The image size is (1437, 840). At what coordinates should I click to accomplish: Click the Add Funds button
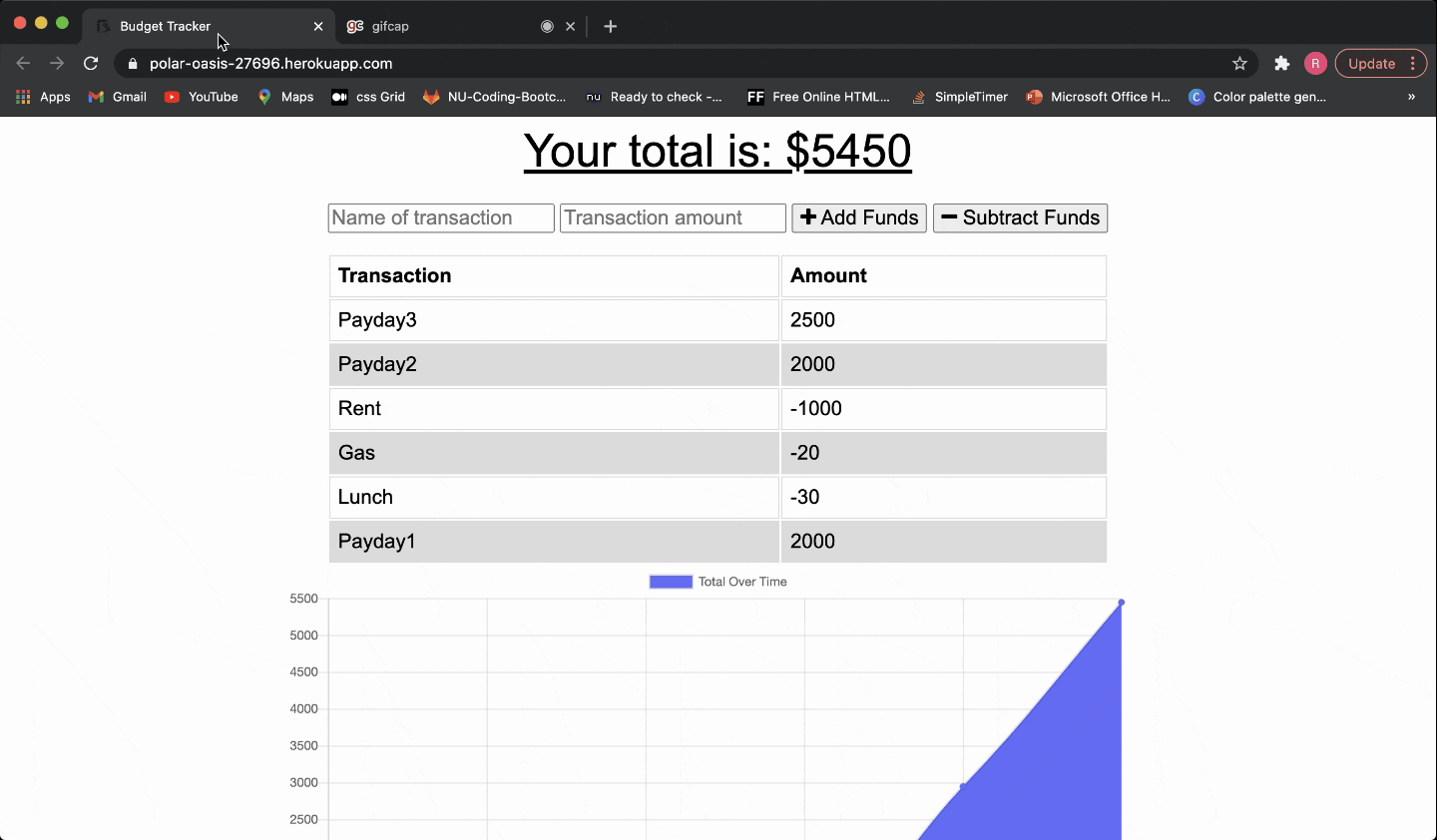[x=858, y=217]
